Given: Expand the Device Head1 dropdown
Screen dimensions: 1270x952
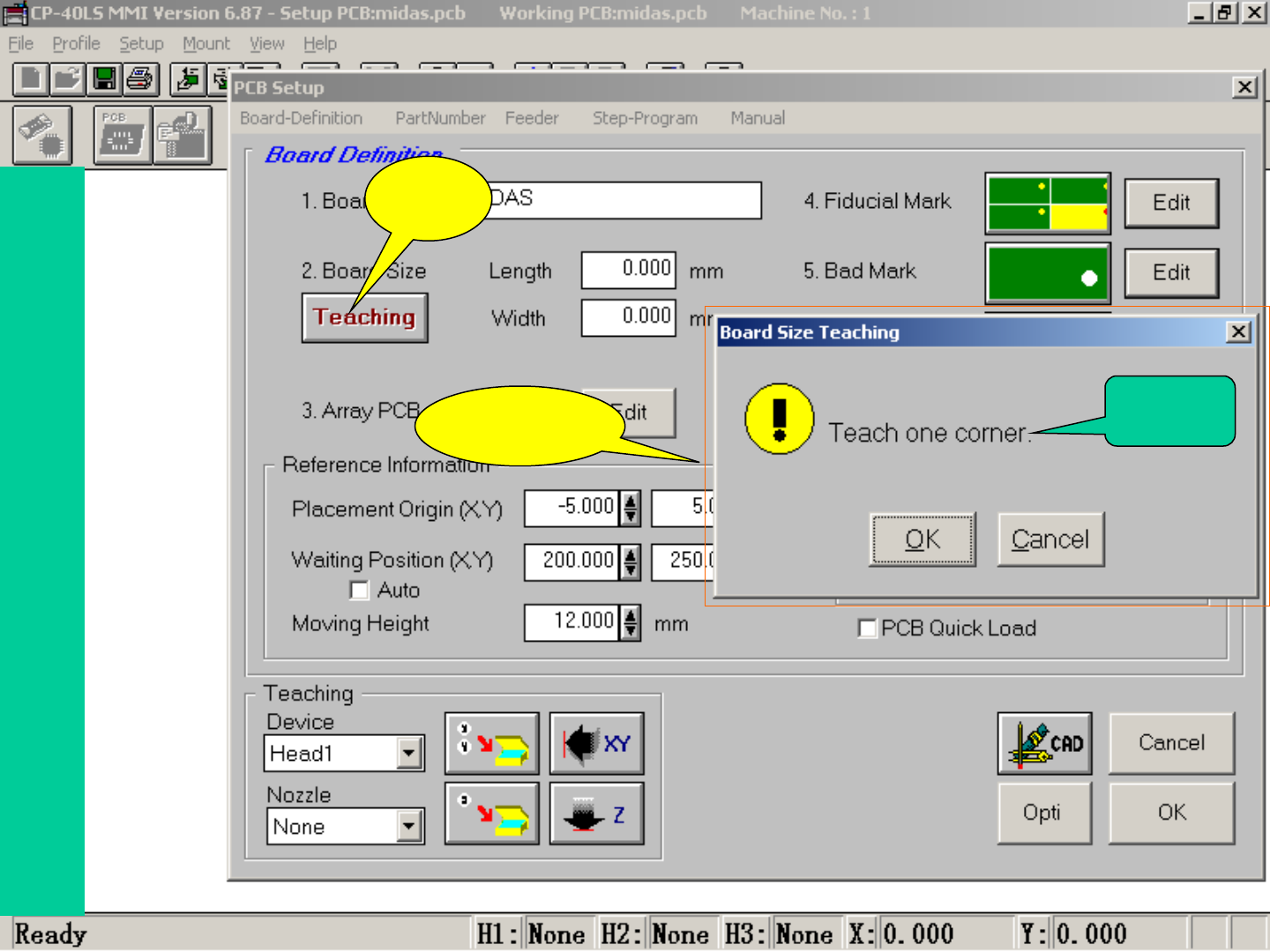Looking at the screenshot, I should 407,754.
